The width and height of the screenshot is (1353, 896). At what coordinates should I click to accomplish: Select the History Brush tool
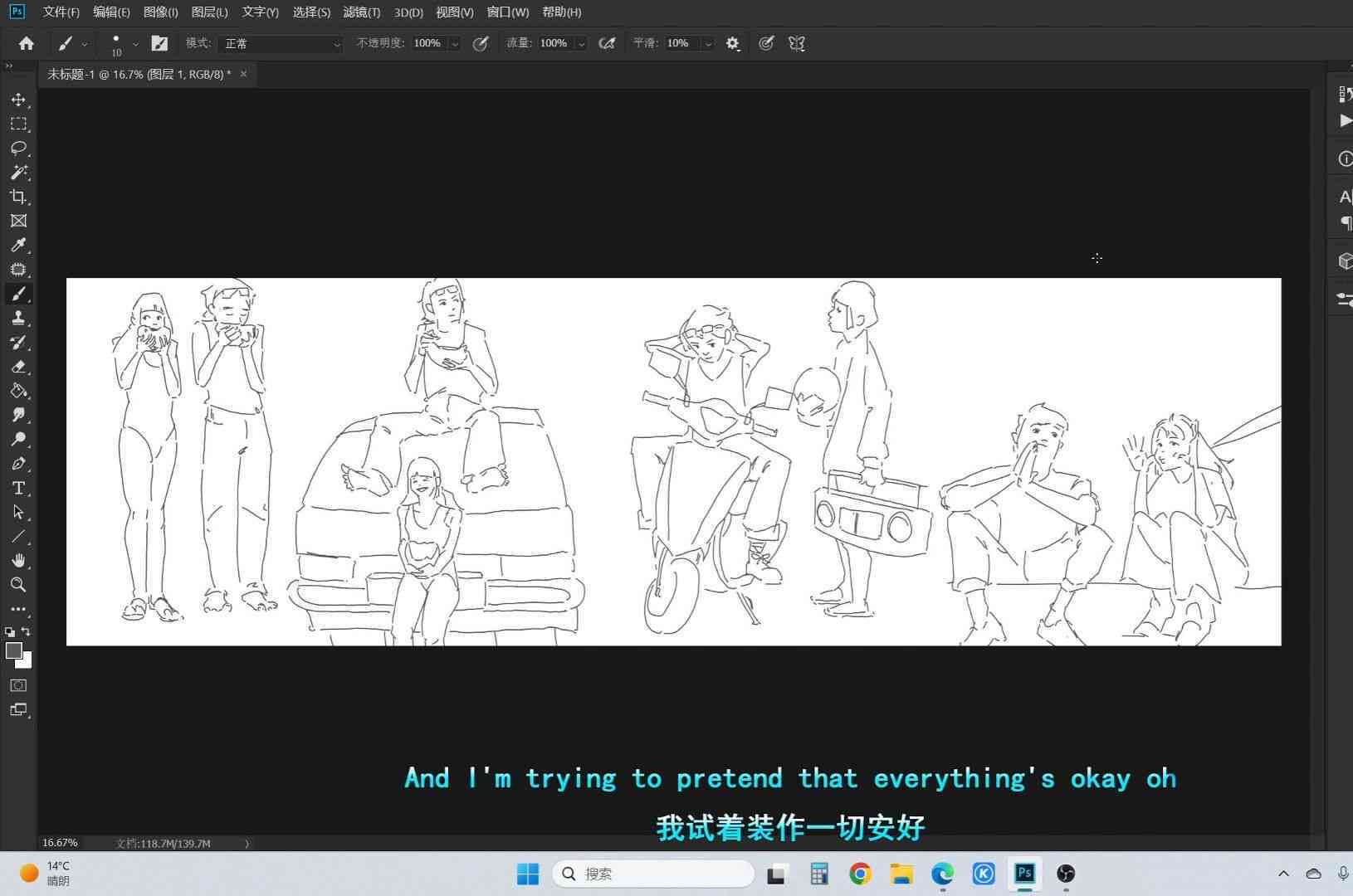(x=18, y=342)
